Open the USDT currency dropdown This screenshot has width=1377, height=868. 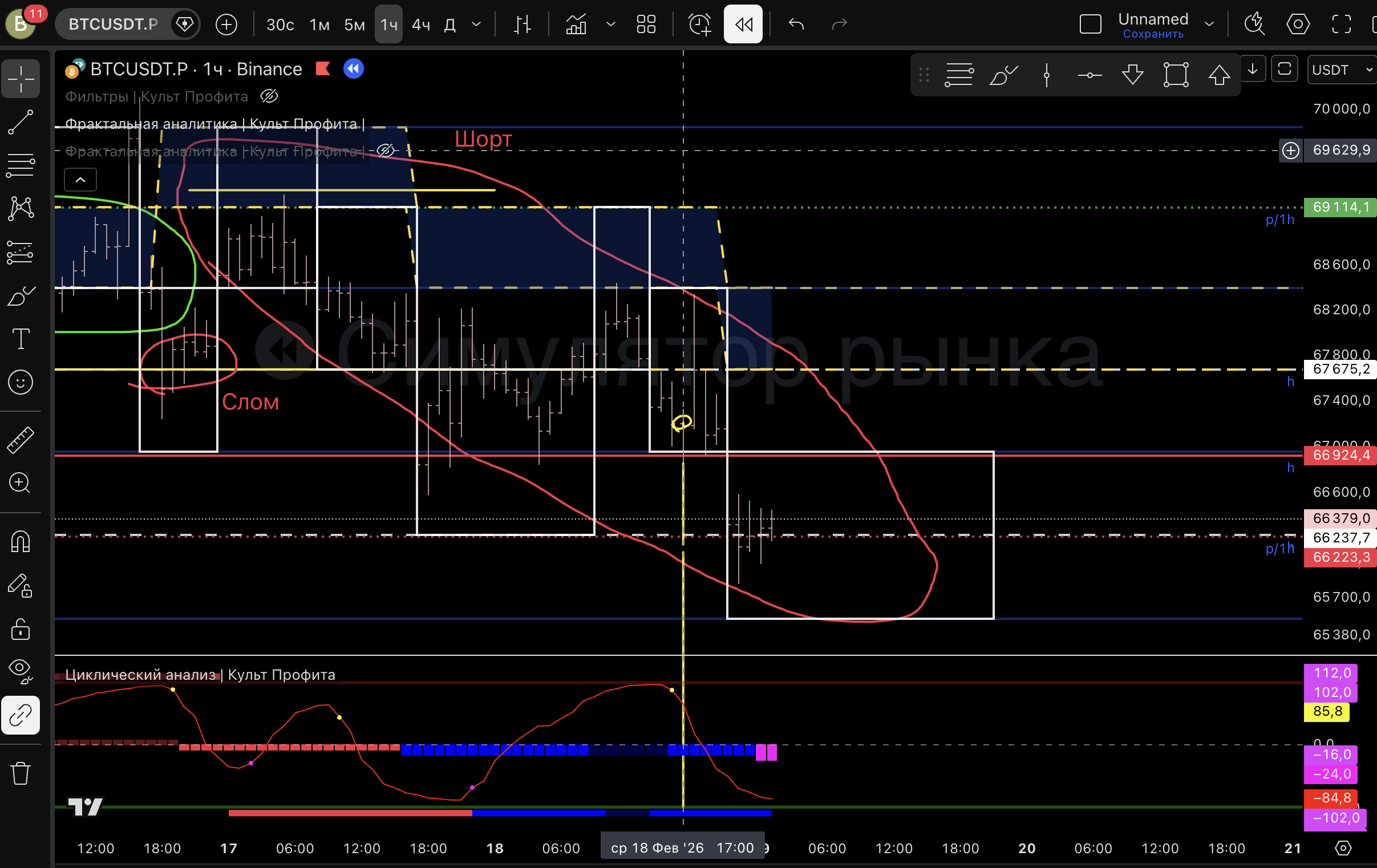[1341, 70]
